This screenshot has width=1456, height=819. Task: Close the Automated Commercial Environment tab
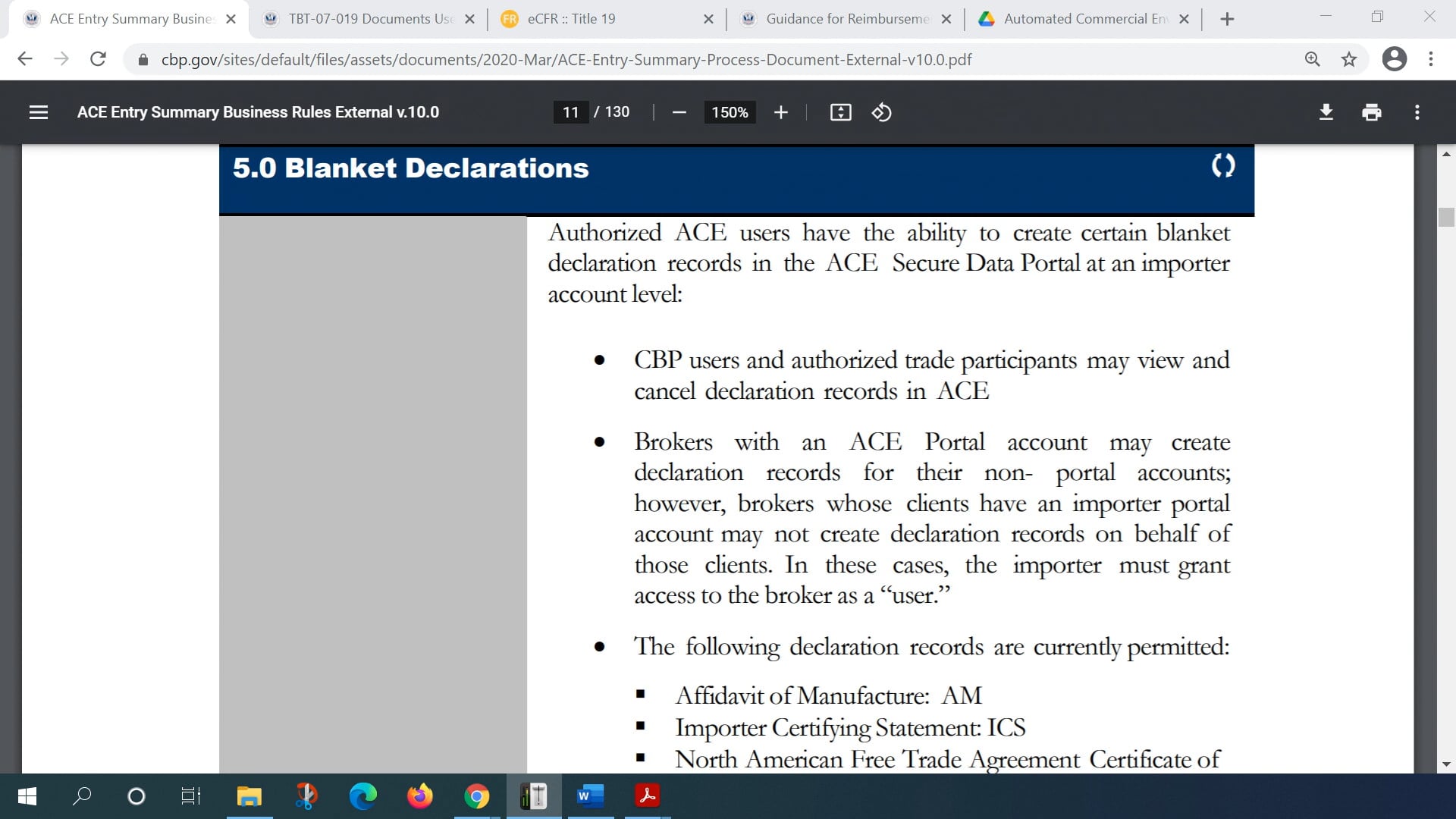tap(1184, 19)
